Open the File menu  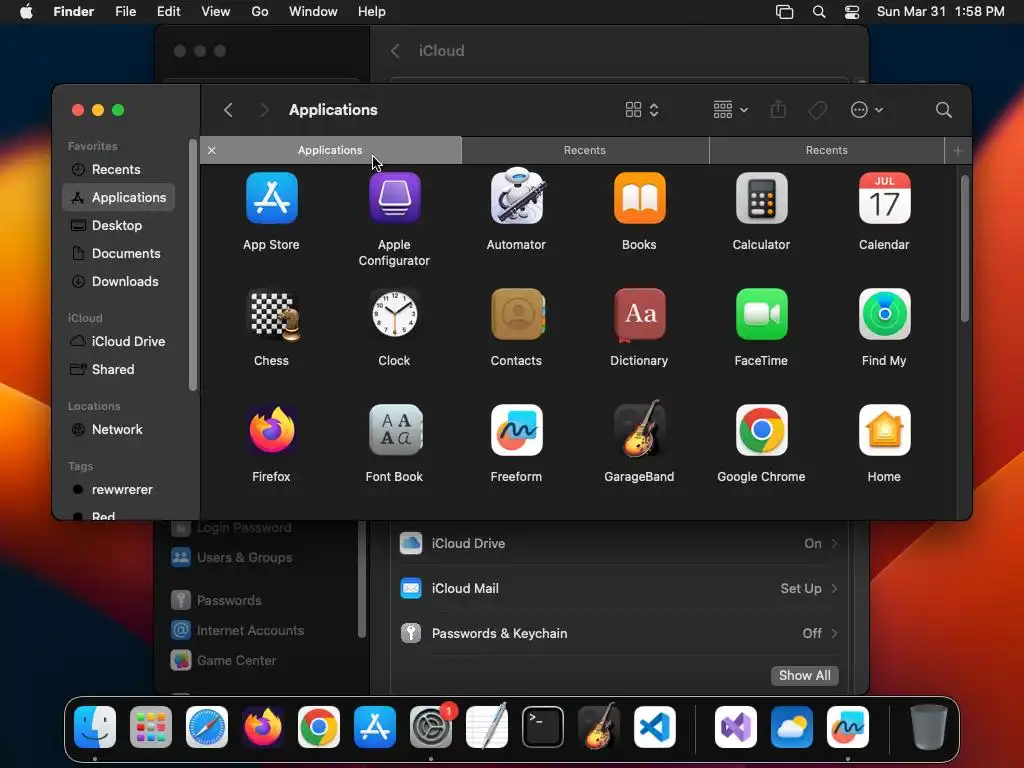click(x=125, y=12)
